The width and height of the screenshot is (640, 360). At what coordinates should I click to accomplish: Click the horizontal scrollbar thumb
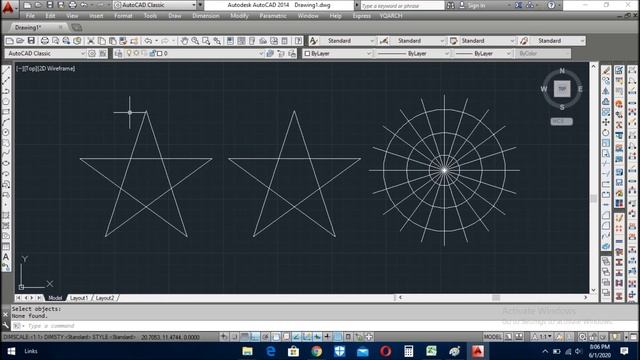pos(496,298)
